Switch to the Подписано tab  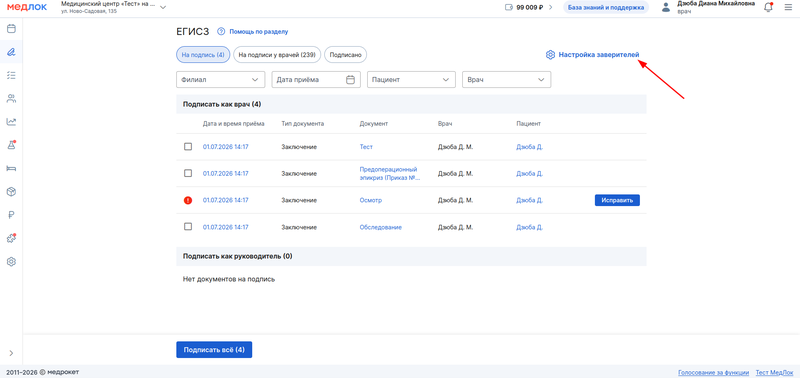tap(345, 55)
